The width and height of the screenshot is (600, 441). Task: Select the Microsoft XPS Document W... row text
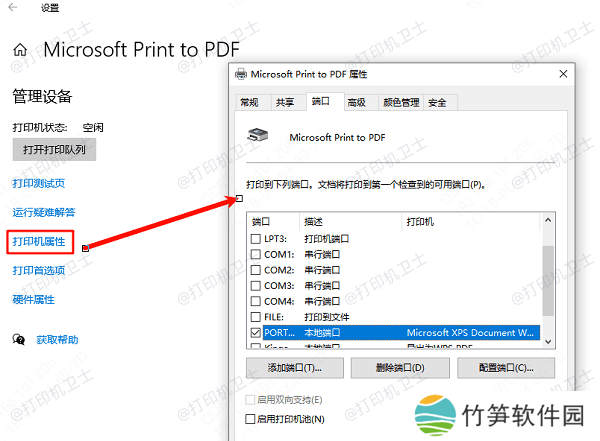[x=470, y=333]
